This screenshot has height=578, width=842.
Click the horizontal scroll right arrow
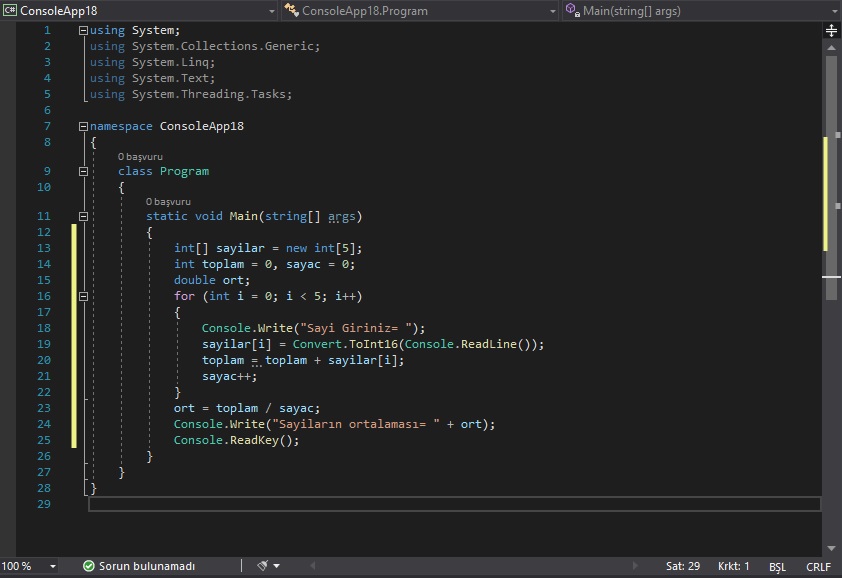pyautogui.click(x=635, y=566)
